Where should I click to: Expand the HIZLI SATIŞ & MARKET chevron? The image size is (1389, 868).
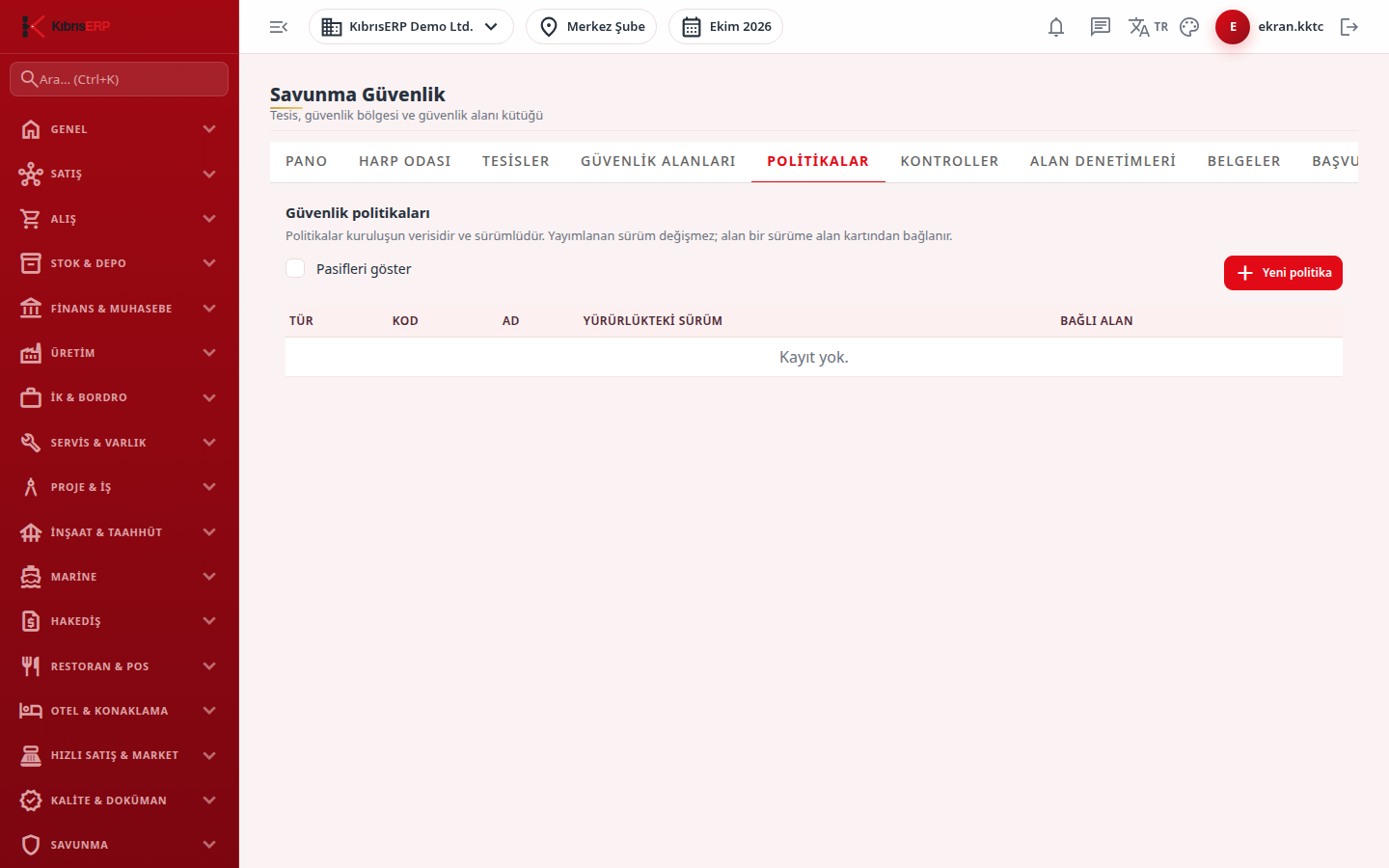tap(209, 755)
